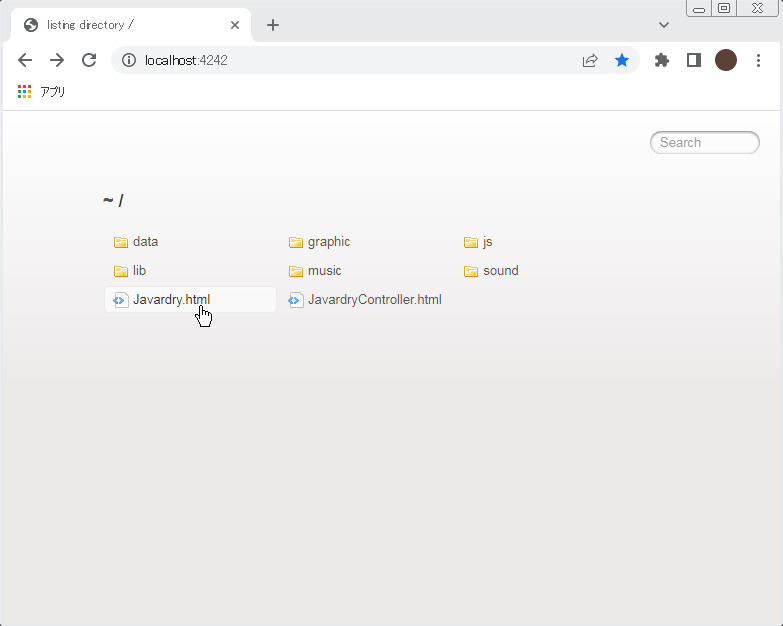Click into the Search field

coord(705,142)
